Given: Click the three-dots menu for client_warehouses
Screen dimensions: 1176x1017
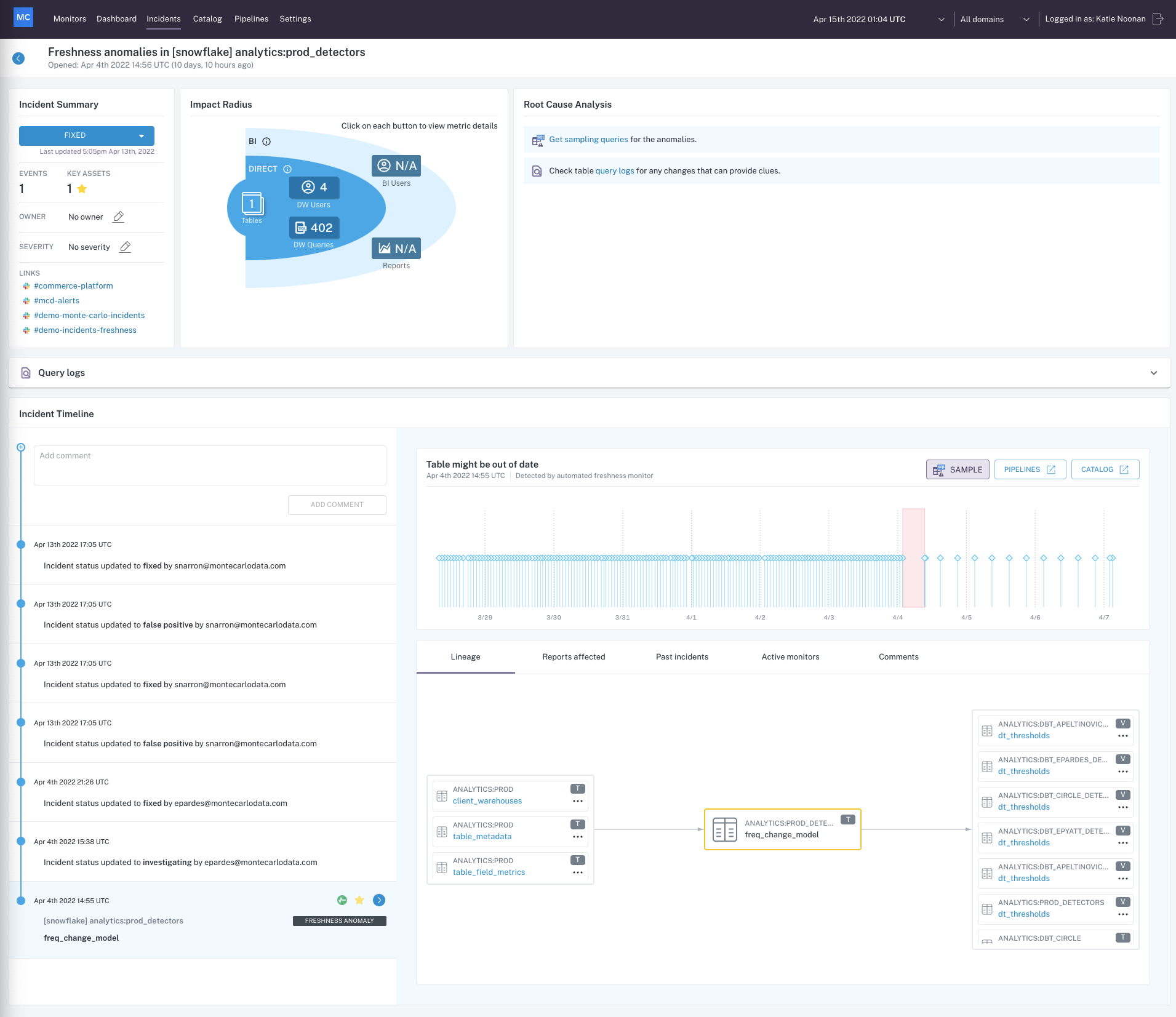Looking at the screenshot, I should pos(577,801).
